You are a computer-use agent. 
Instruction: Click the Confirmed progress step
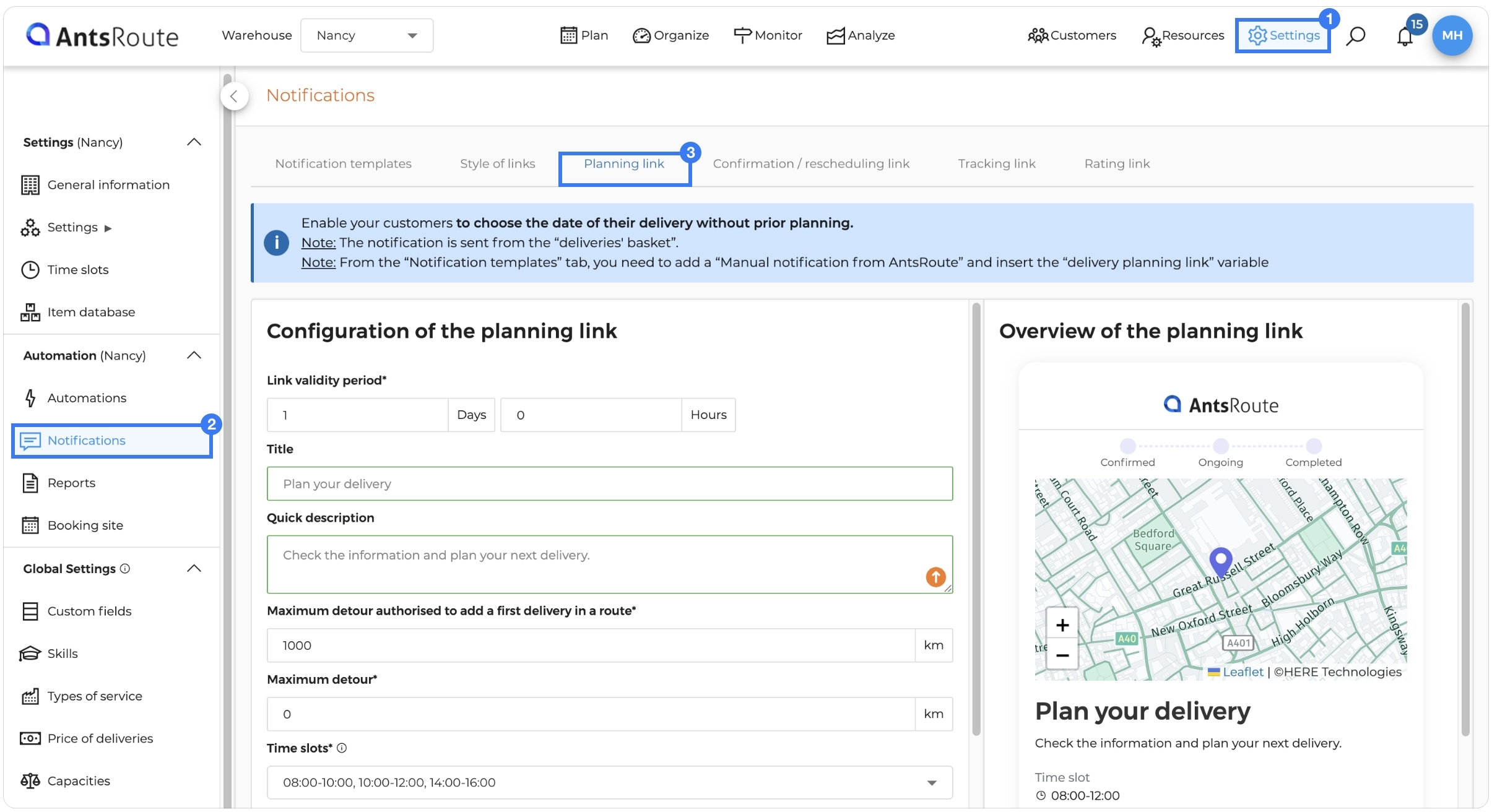tap(1127, 453)
